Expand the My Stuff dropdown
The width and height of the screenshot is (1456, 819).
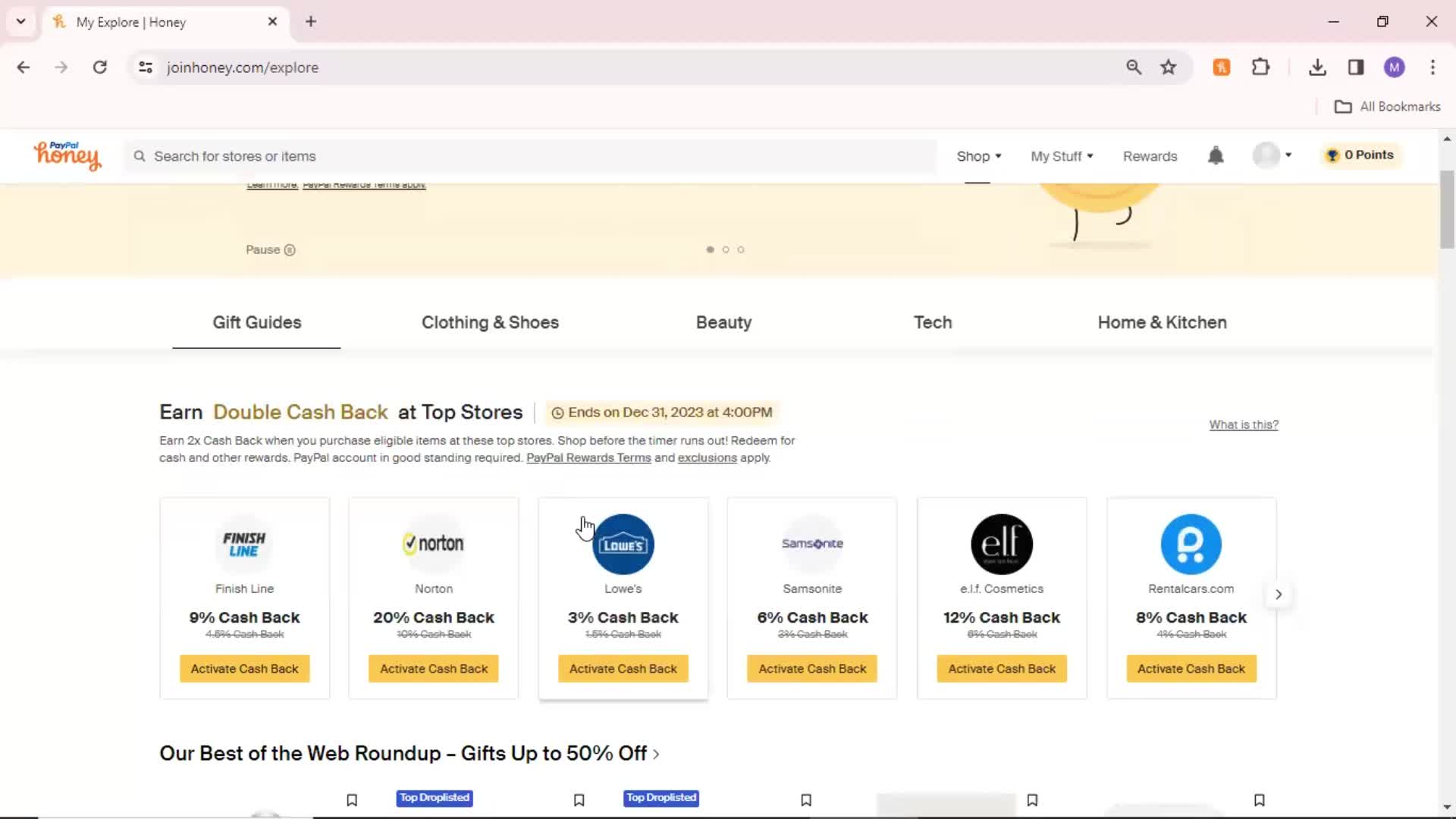click(x=1062, y=156)
